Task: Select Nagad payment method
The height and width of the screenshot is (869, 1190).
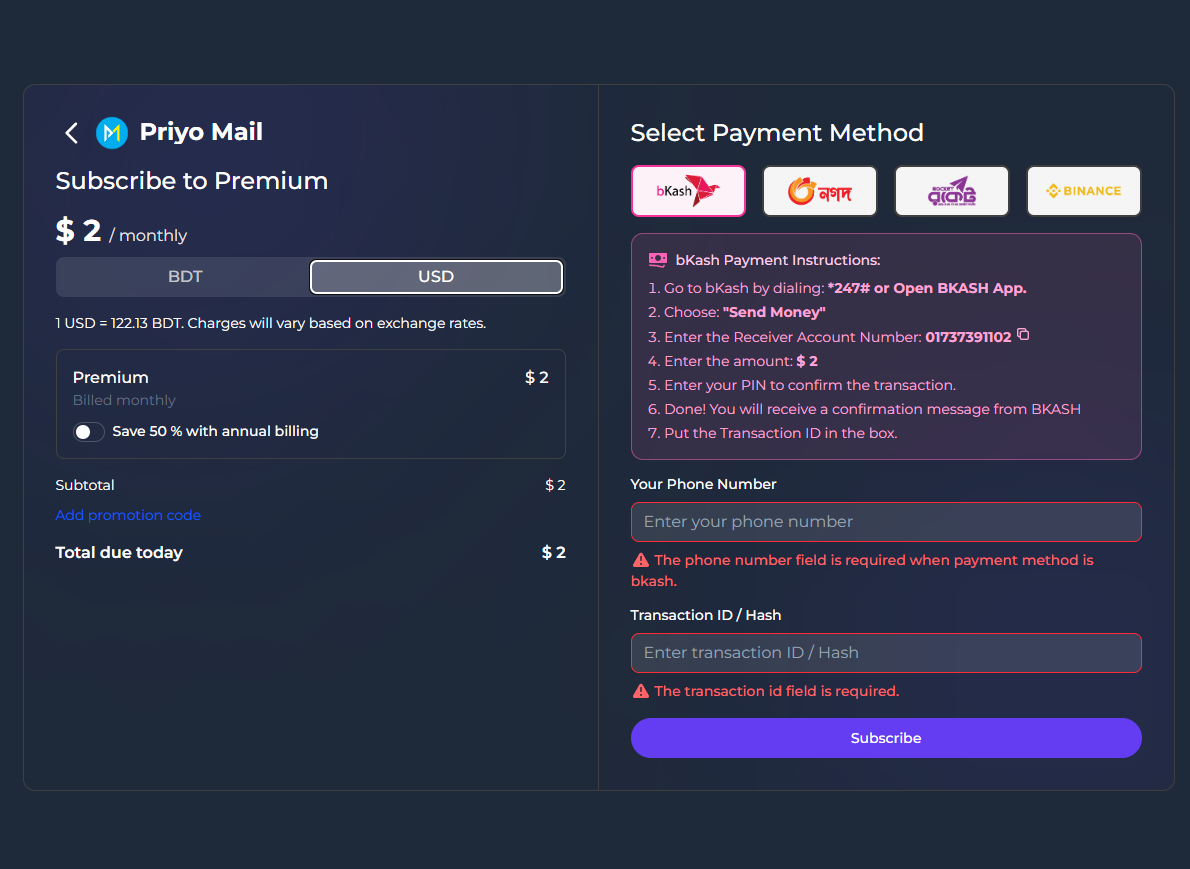Action: pyautogui.click(x=820, y=191)
